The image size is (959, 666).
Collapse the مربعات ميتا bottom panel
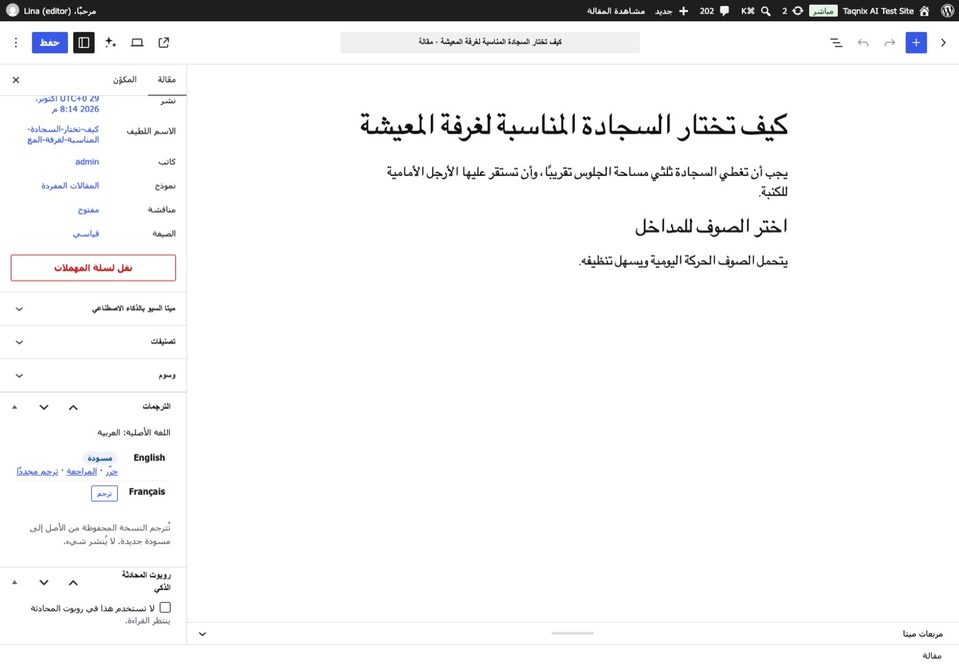click(x=202, y=634)
